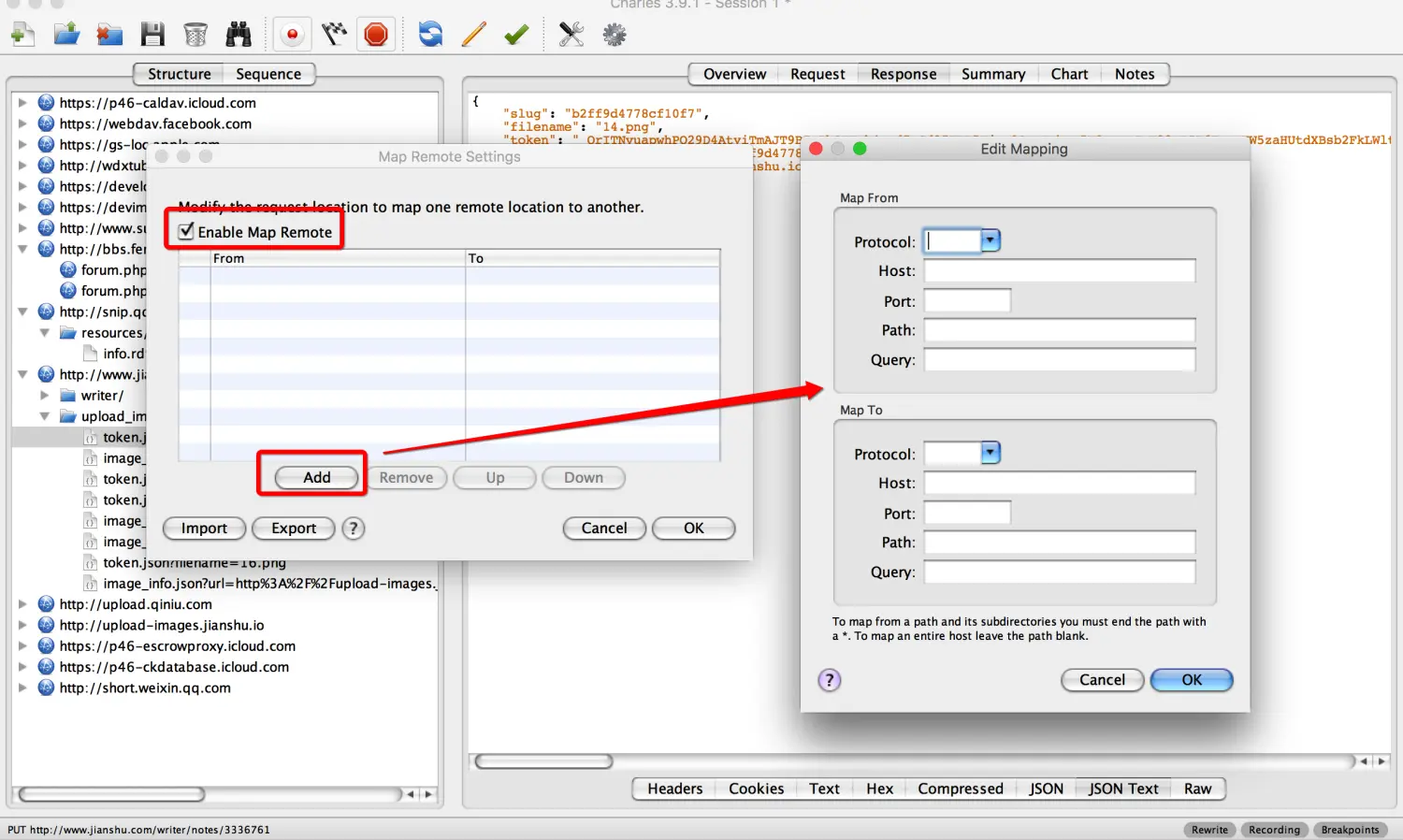Open the Settings gear icon

(615, 36)
